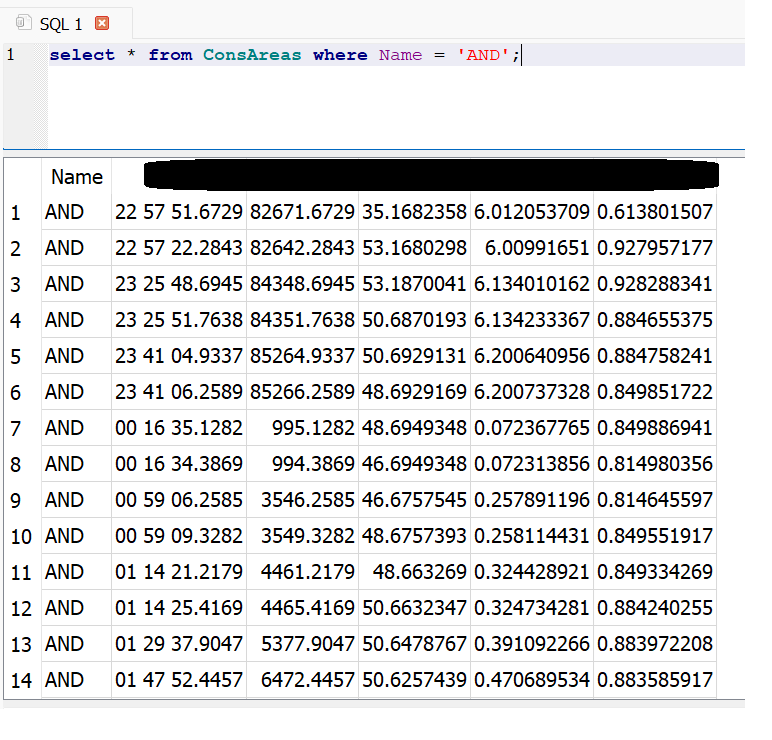The image size is (772, 740).
Task: Click the AND name cell in row 10
Action: [x=77, y=536]
